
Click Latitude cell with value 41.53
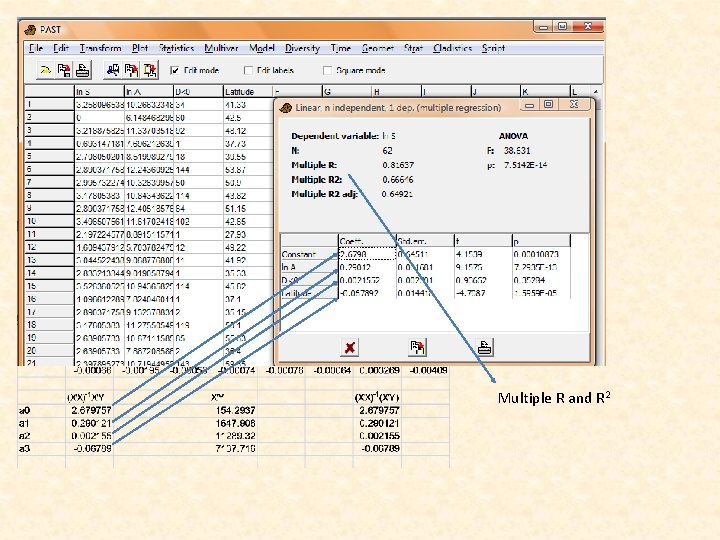(248, 105)
